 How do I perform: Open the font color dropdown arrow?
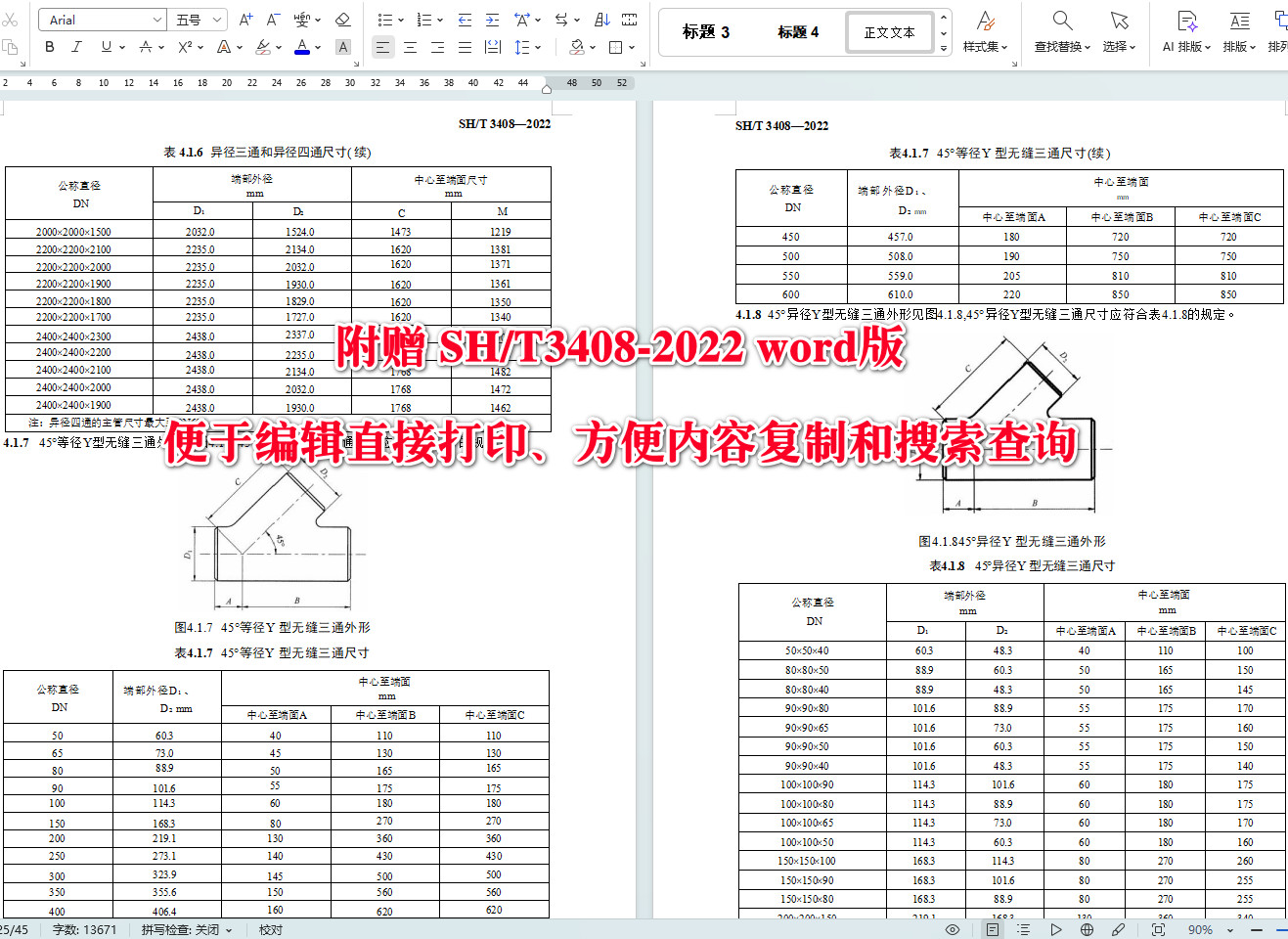[319, 47]
